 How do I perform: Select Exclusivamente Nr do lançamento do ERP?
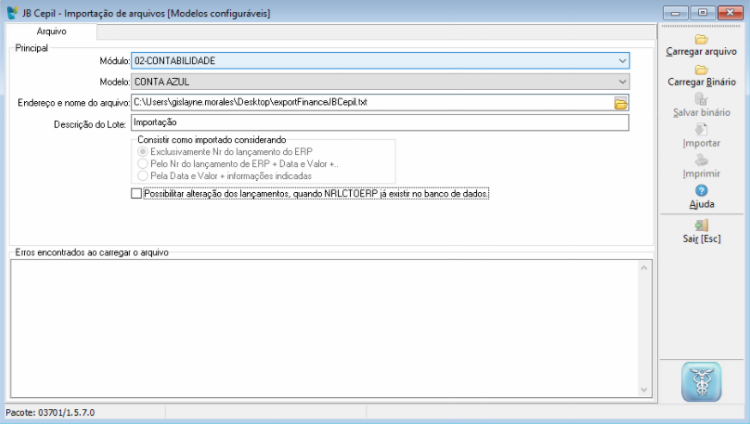point(142,151)
